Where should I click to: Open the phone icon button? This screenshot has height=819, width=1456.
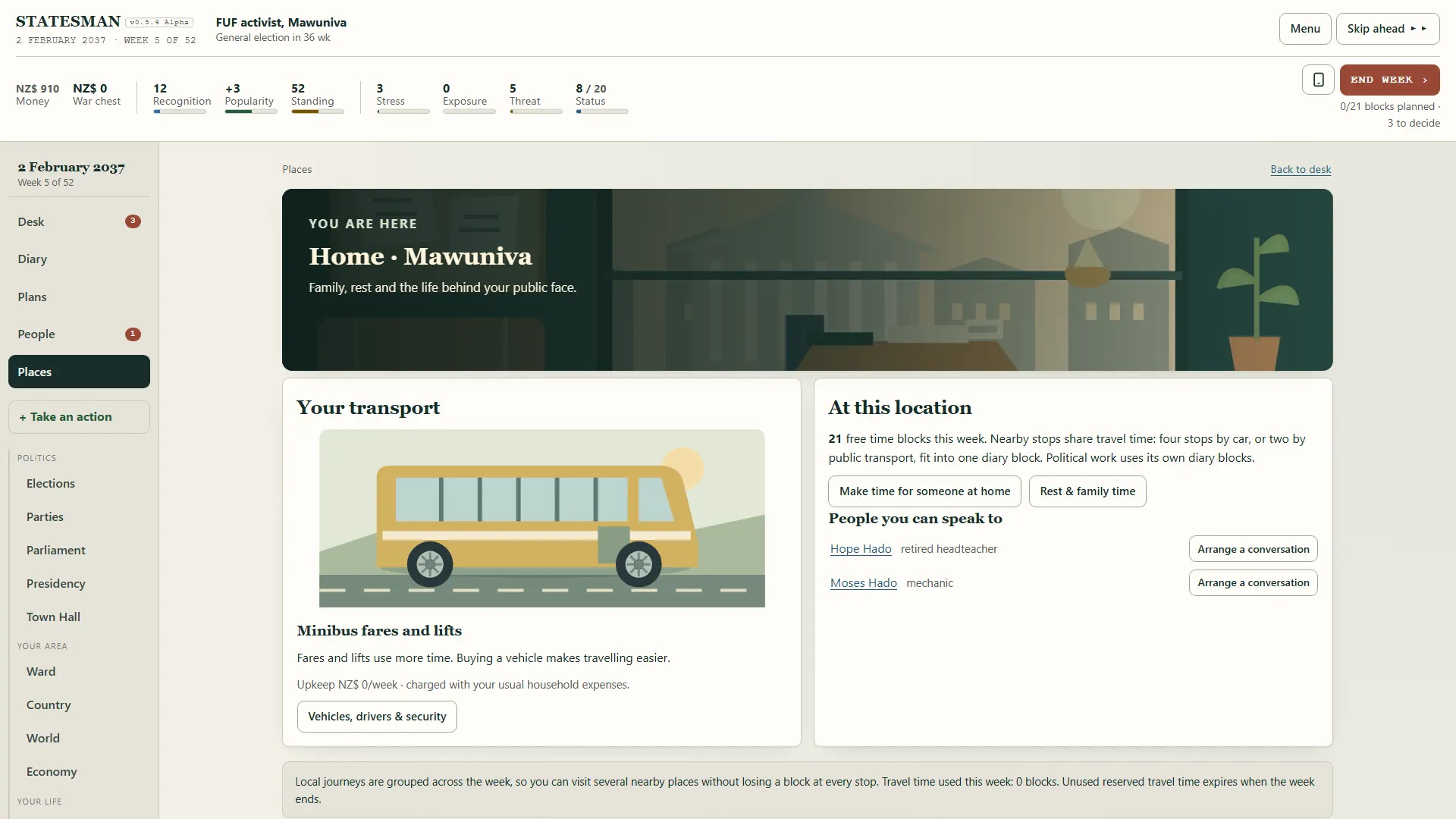[1318, 80]
